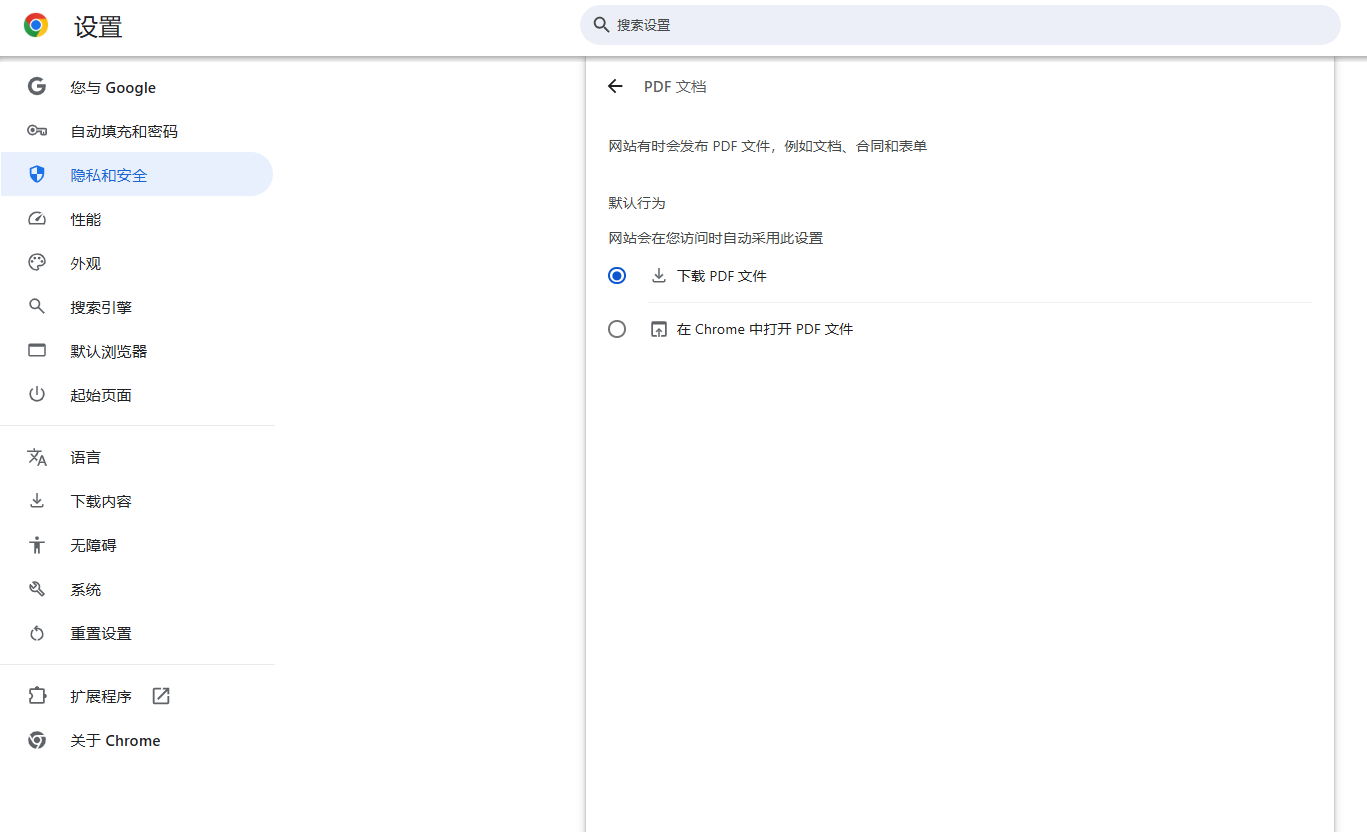Open the 性能 settings section
Image resolution: width=1367 pixels, height=832 pixels.
click(x=137, y=219)
